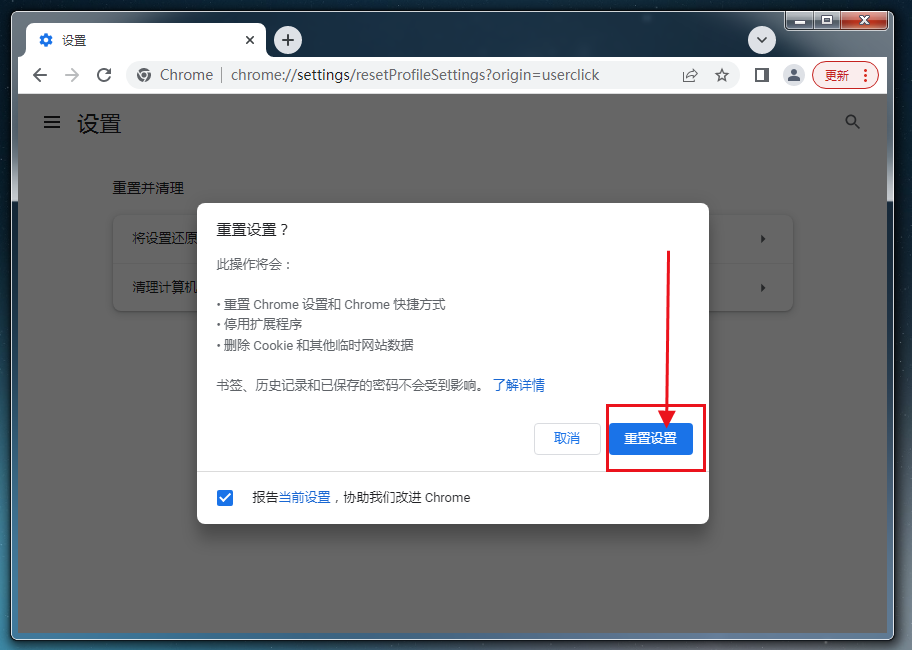Expand the 将设置还原 row arrow
This screenshot has width=912, height=650.
tap(763, 239)
